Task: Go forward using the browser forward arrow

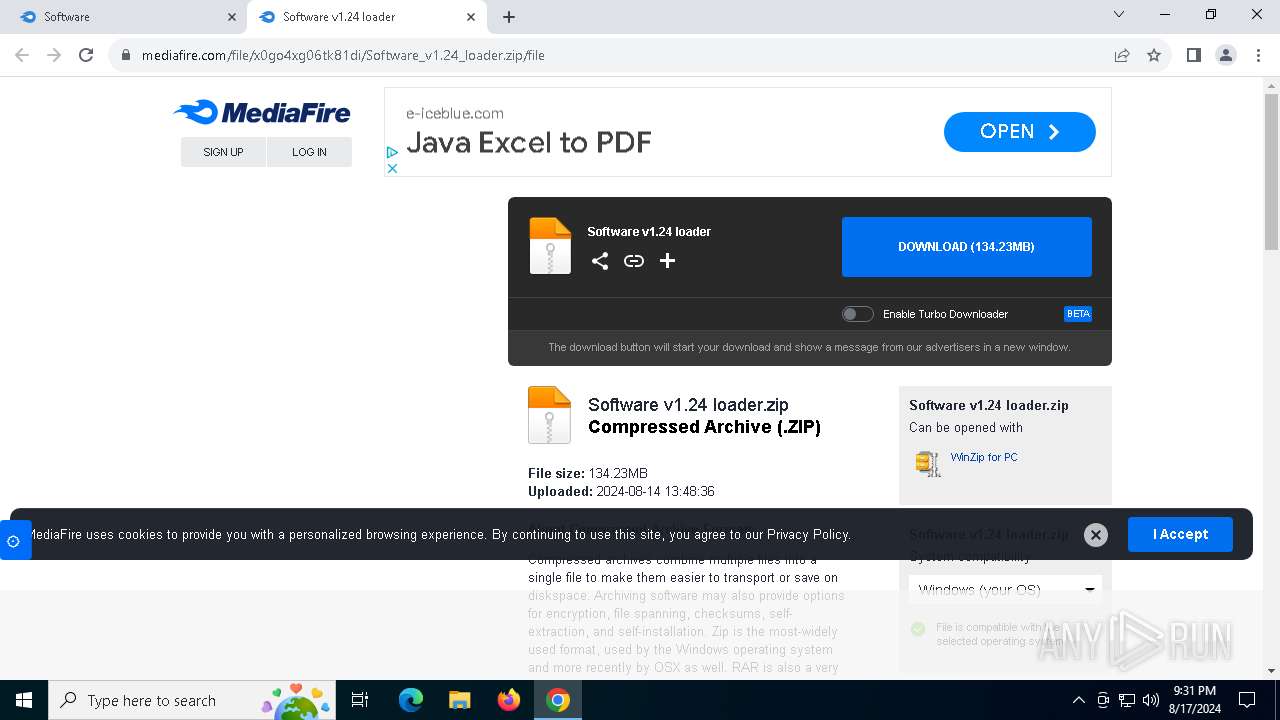Action: 54,55
